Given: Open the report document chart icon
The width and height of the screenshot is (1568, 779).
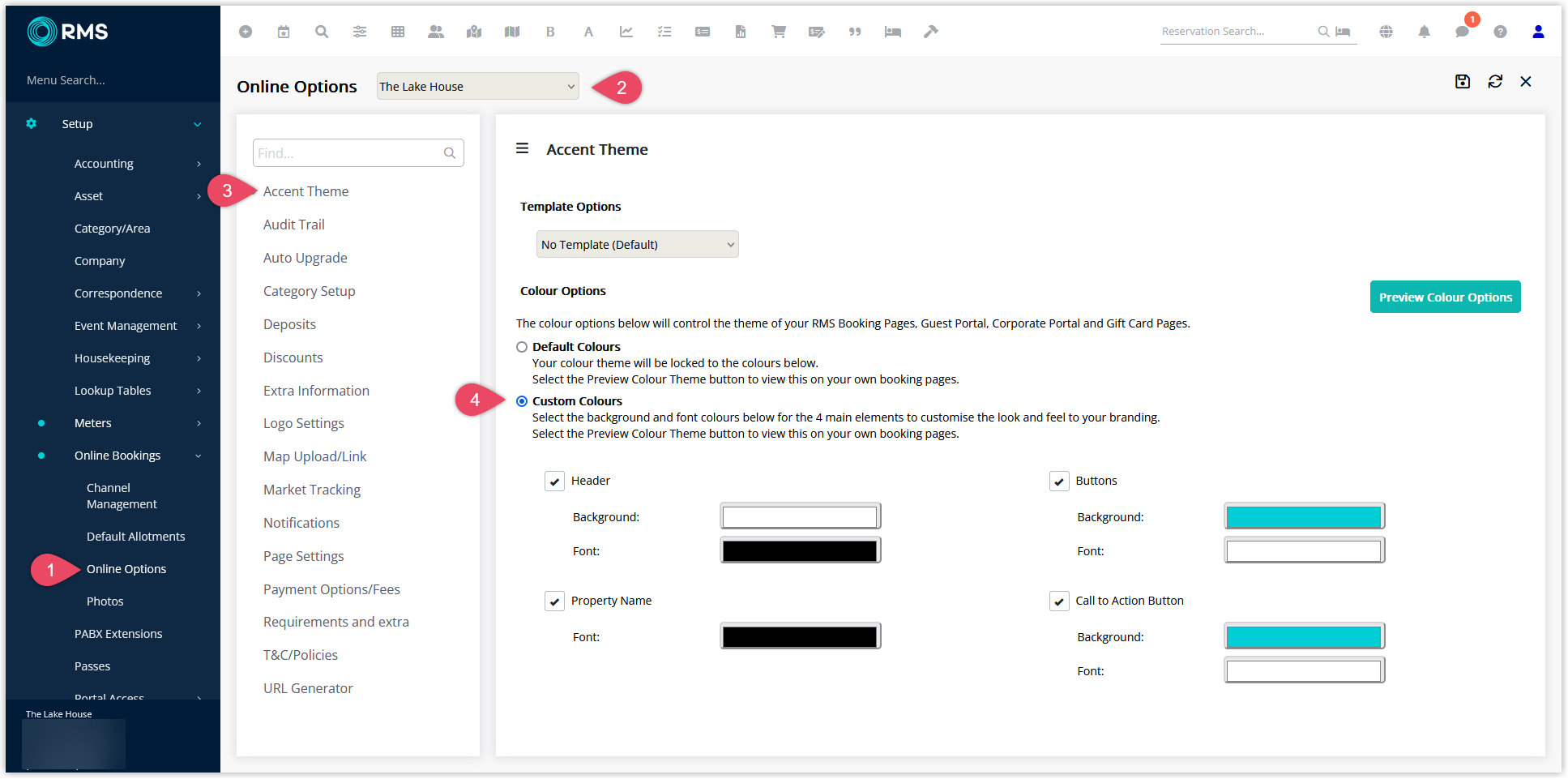Looking at the screenshot, I should coord(741,32).
